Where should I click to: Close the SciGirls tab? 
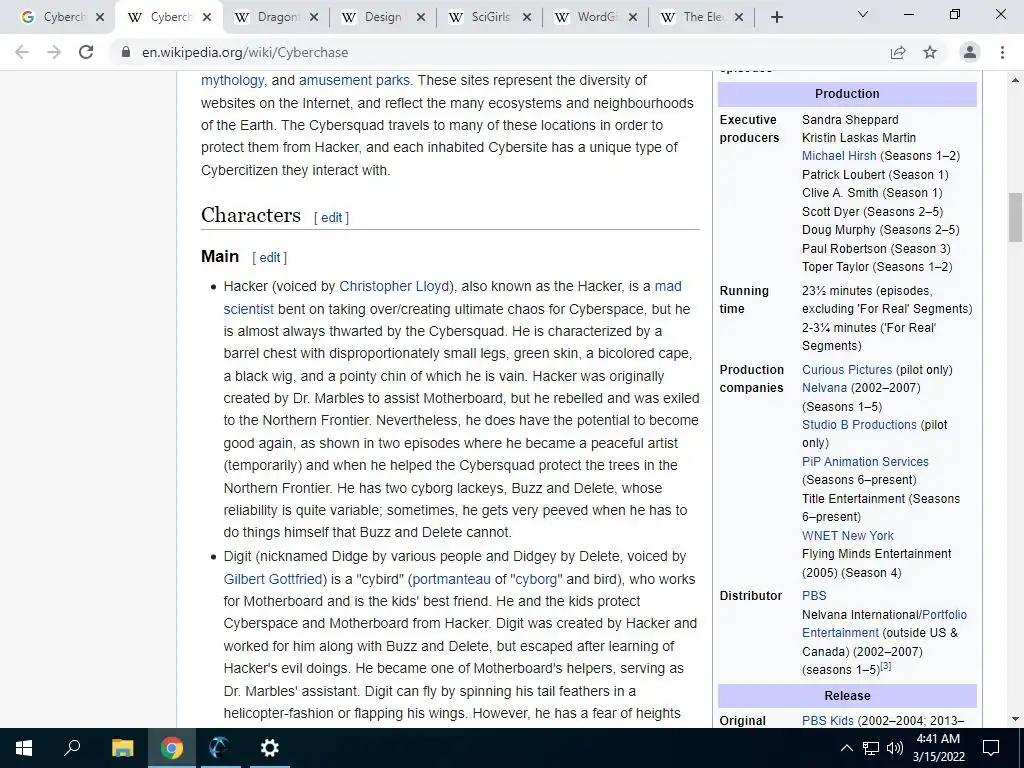527,18
